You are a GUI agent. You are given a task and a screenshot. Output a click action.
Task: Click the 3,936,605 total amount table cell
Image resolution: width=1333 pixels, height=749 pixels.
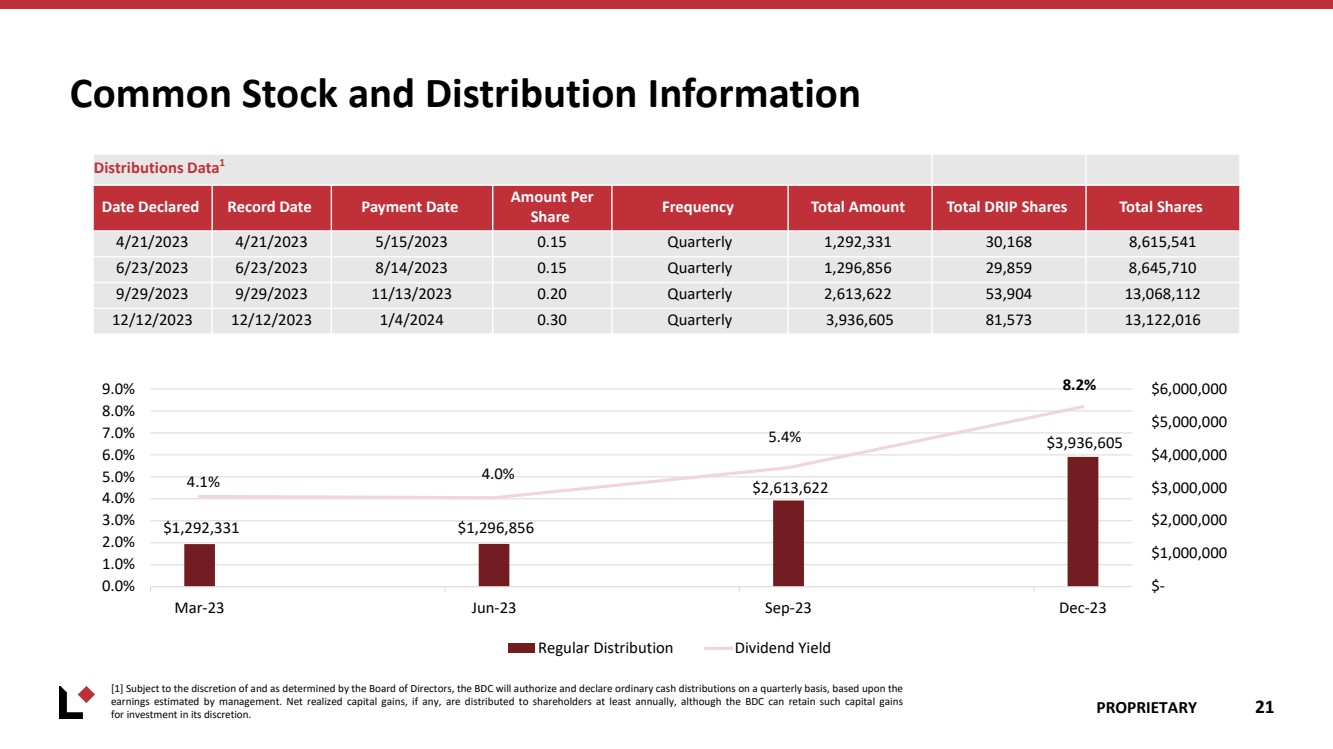pos(858,321)
